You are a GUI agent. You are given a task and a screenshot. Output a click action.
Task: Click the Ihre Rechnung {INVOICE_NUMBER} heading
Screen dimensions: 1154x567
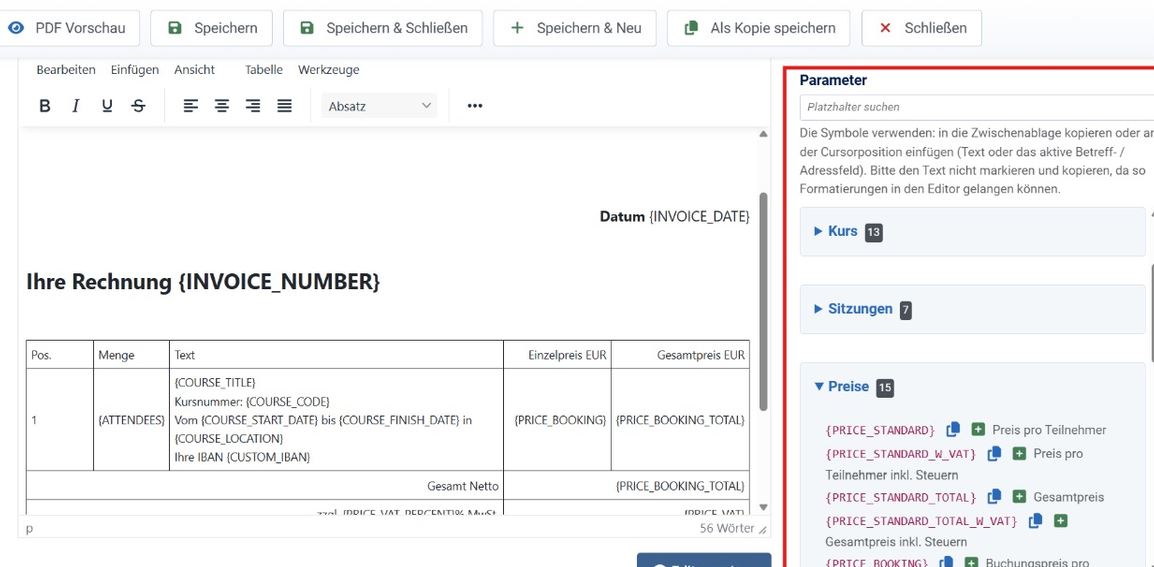tap(203, 282)
